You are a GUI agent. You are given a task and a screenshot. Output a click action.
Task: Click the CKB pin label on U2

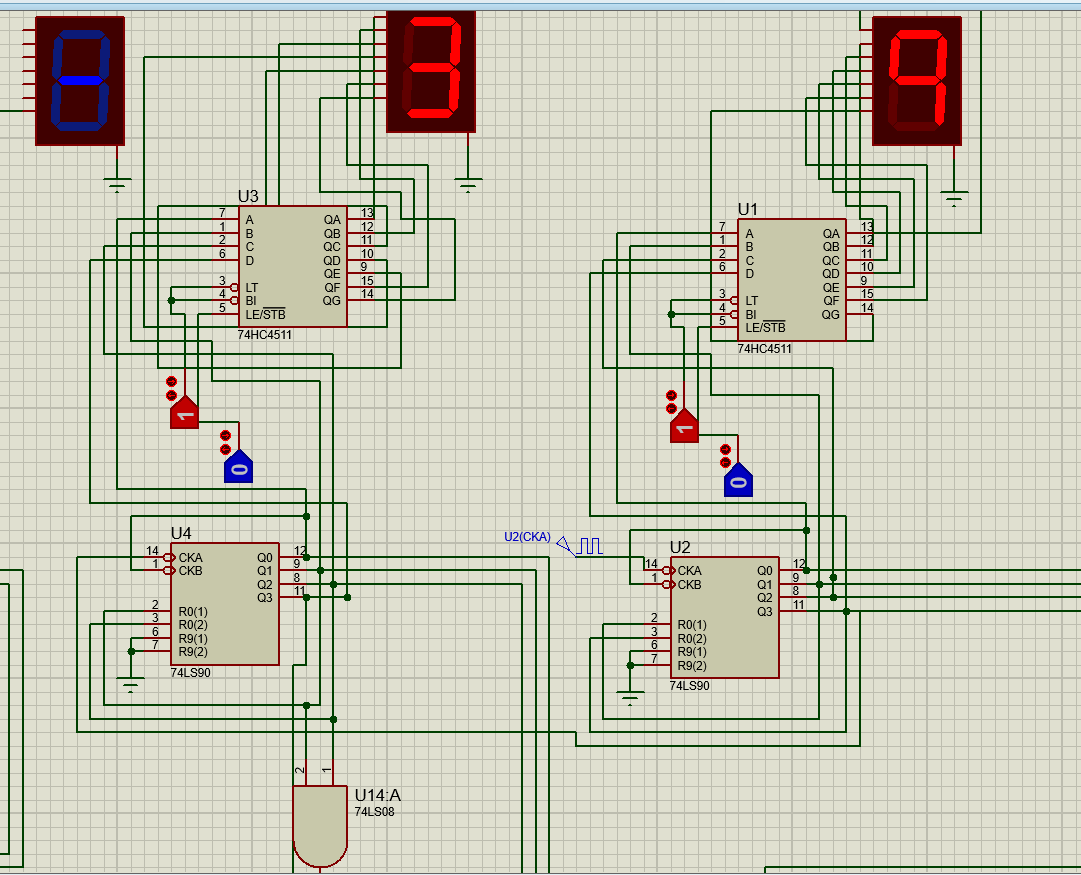pyautogui.click(x=689, y=585)
